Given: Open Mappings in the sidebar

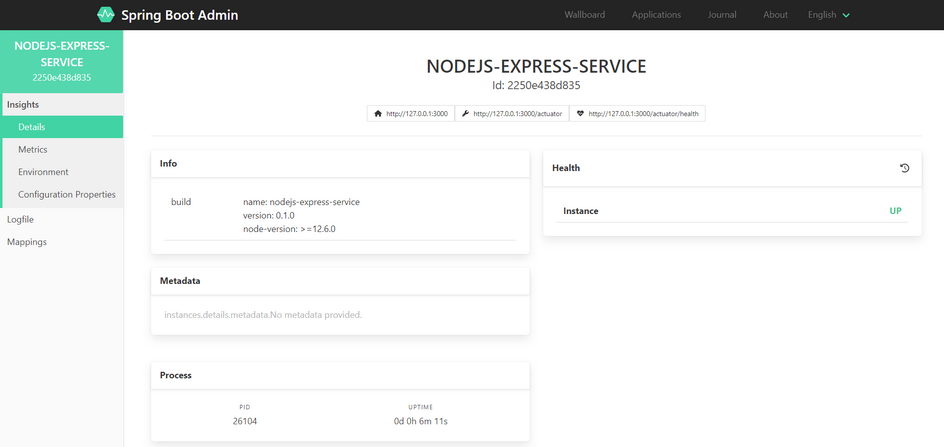Looking at the screenshot, I should (x=62, y=242).
